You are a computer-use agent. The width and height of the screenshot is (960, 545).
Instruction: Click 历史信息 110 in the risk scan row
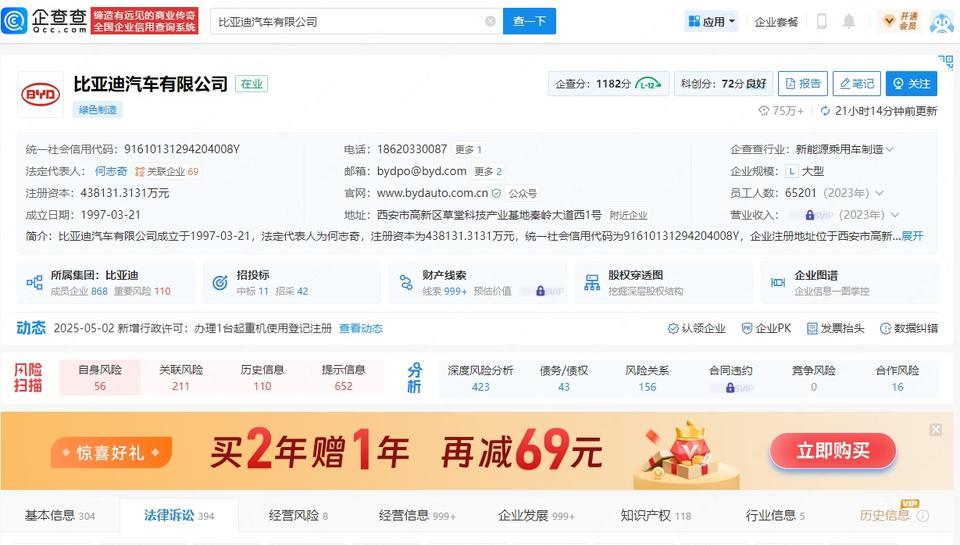[262, 378]
